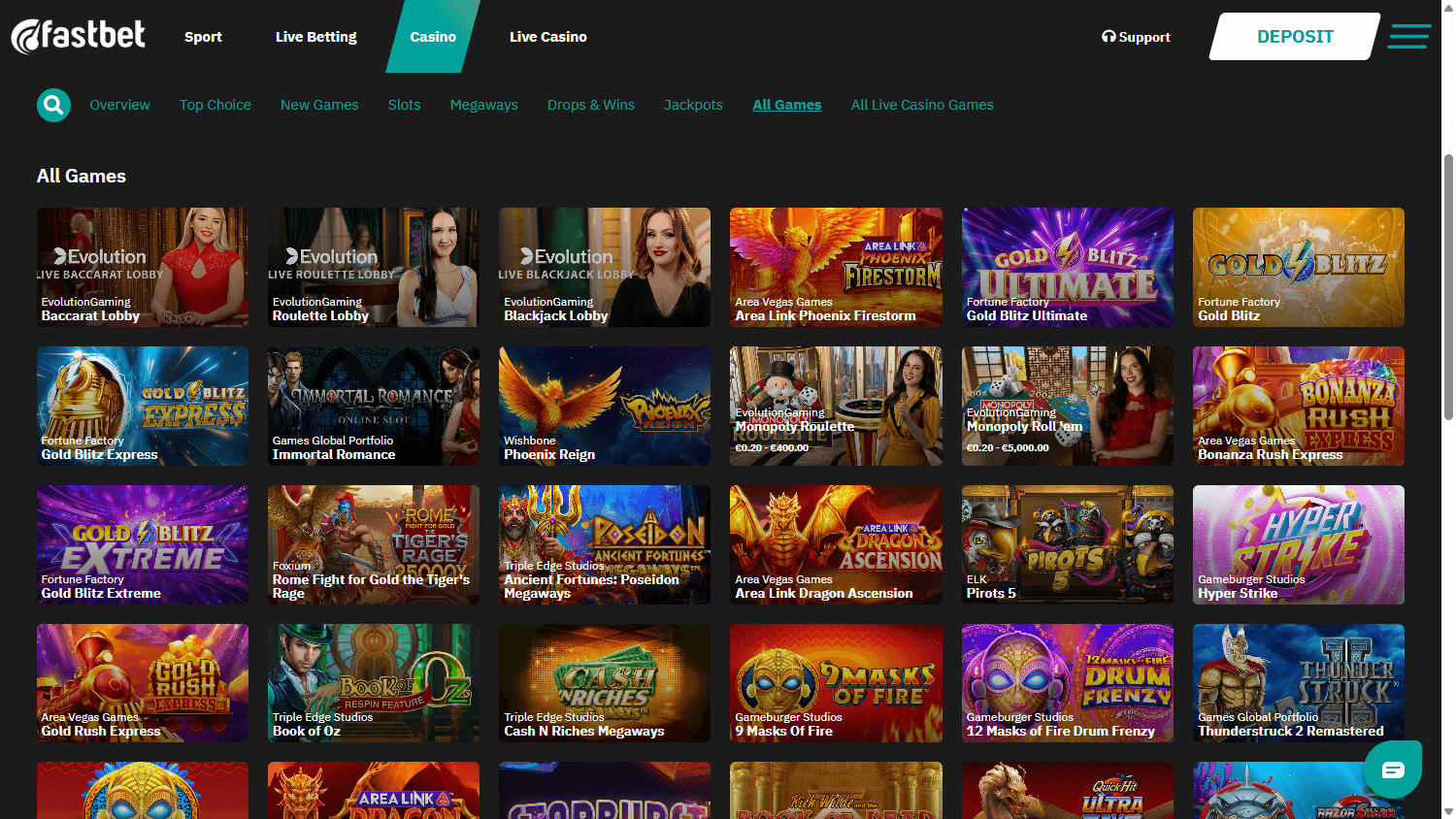Switch to Top Choice category

point(215,105)
